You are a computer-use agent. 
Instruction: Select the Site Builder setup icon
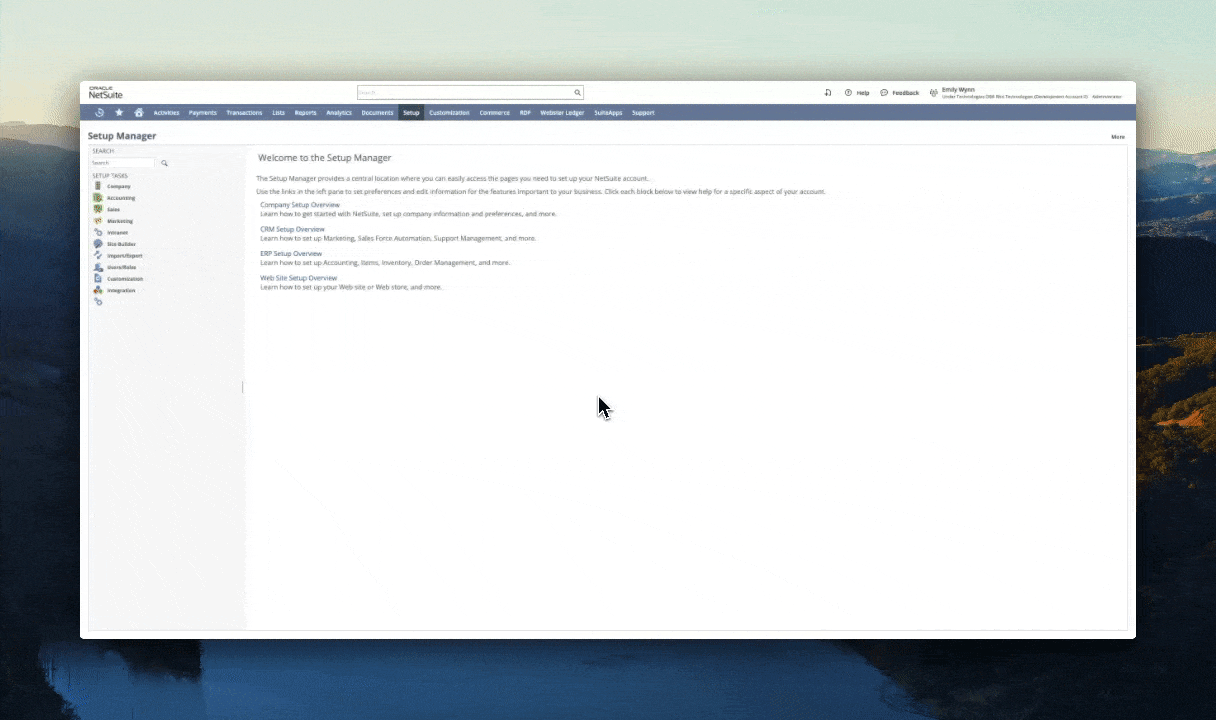[98, 244]
